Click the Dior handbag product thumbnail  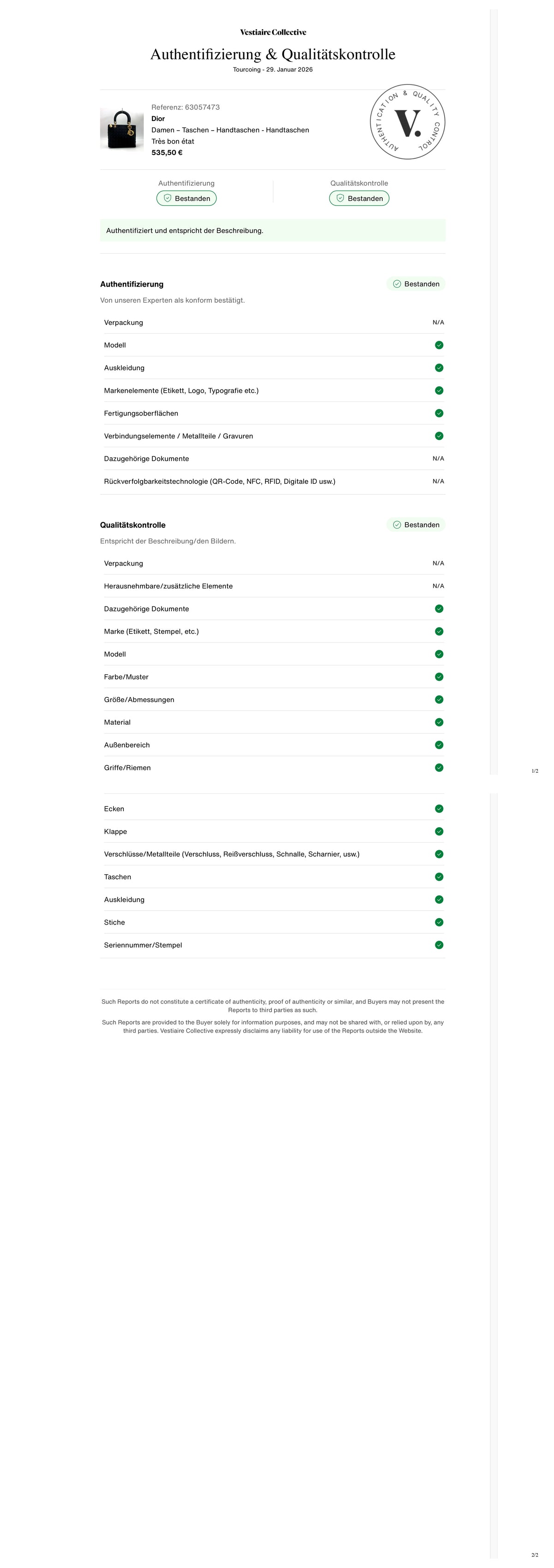click(122, 129)
